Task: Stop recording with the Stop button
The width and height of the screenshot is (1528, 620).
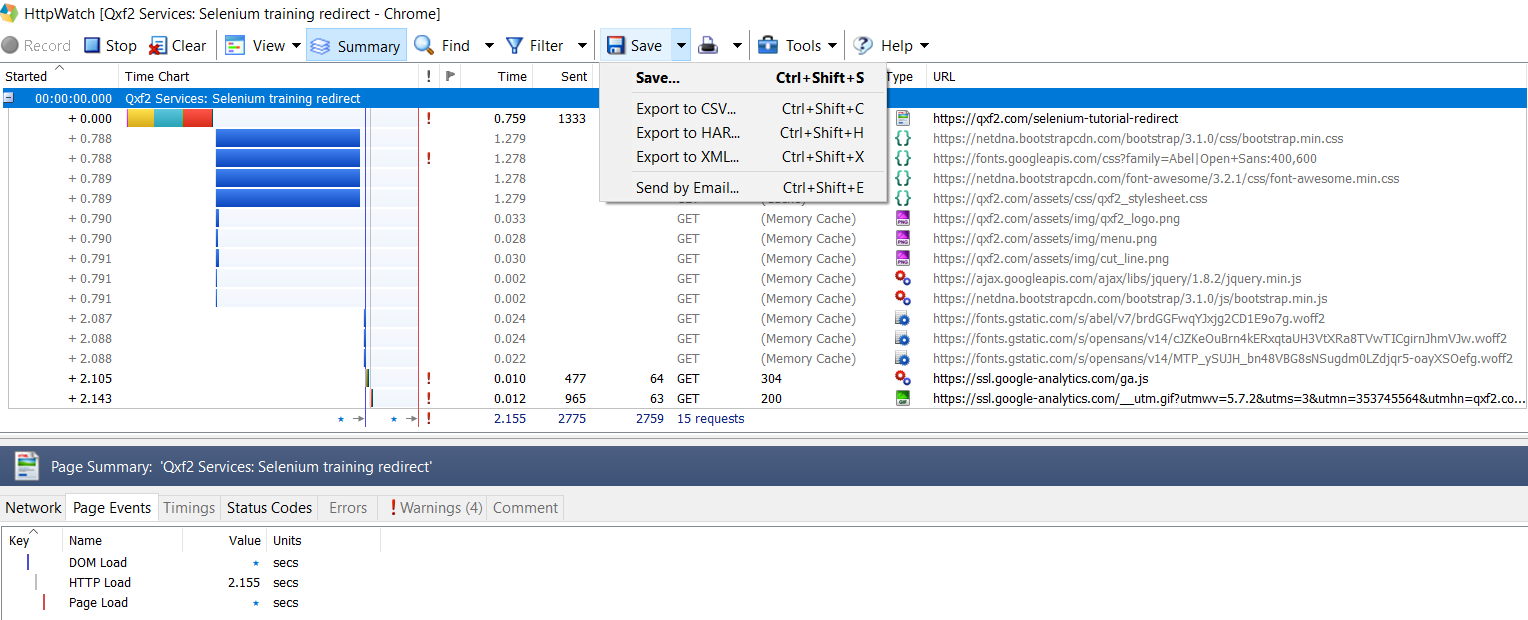Action: [x=111, y=46]
